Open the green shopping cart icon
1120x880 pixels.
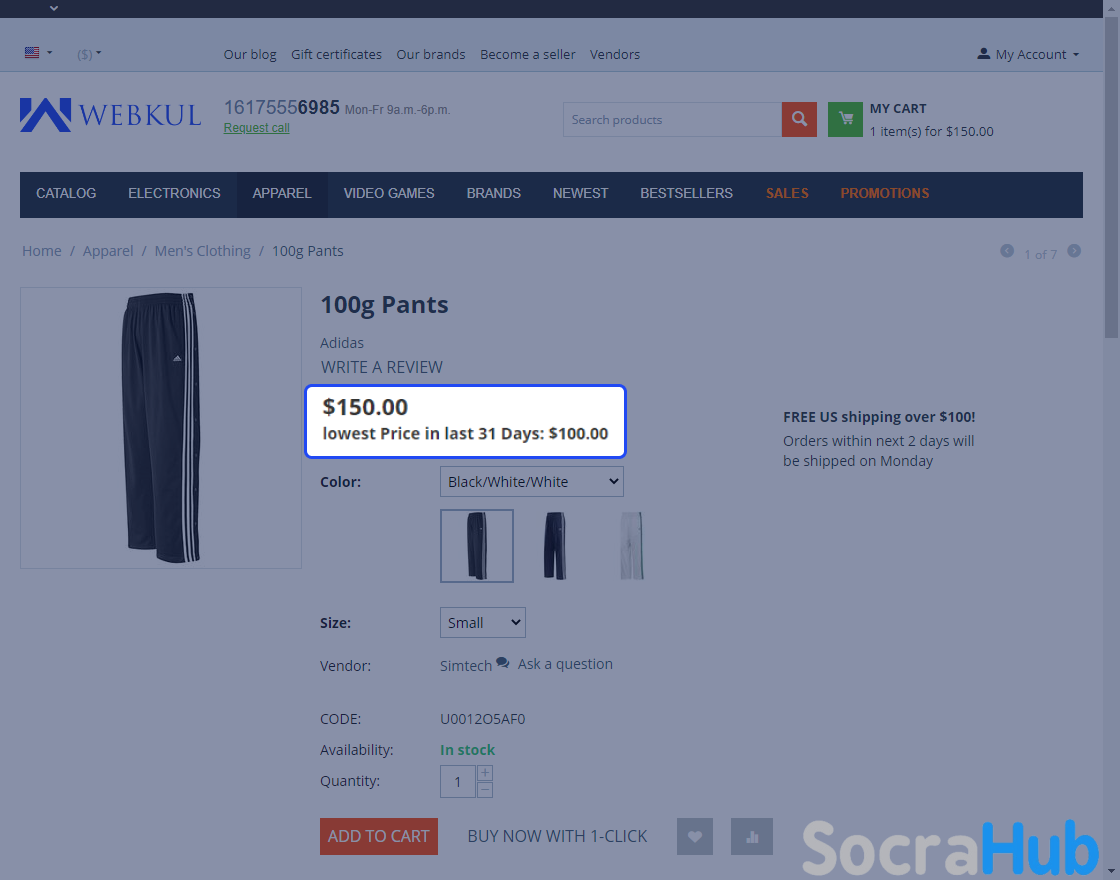pos(845,119)
